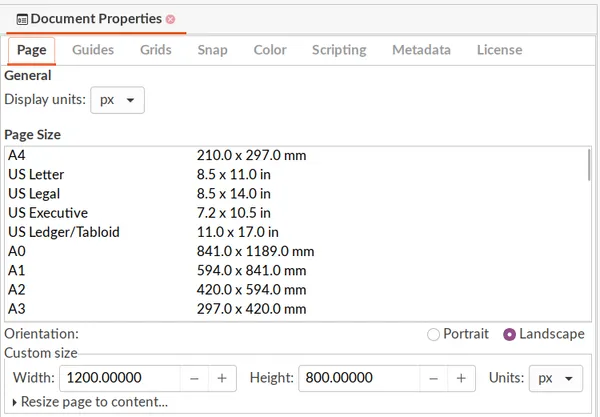Screen dimensions: 600x417
Task: Increase Width with the plus button
Action: point(222,378)
